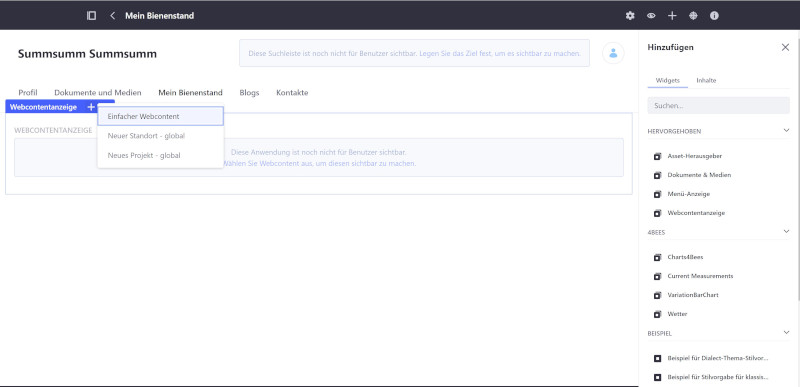Click the Menü-Anzeige label
This screenshot has width=800, height=387.
click(x=688, y=194)
